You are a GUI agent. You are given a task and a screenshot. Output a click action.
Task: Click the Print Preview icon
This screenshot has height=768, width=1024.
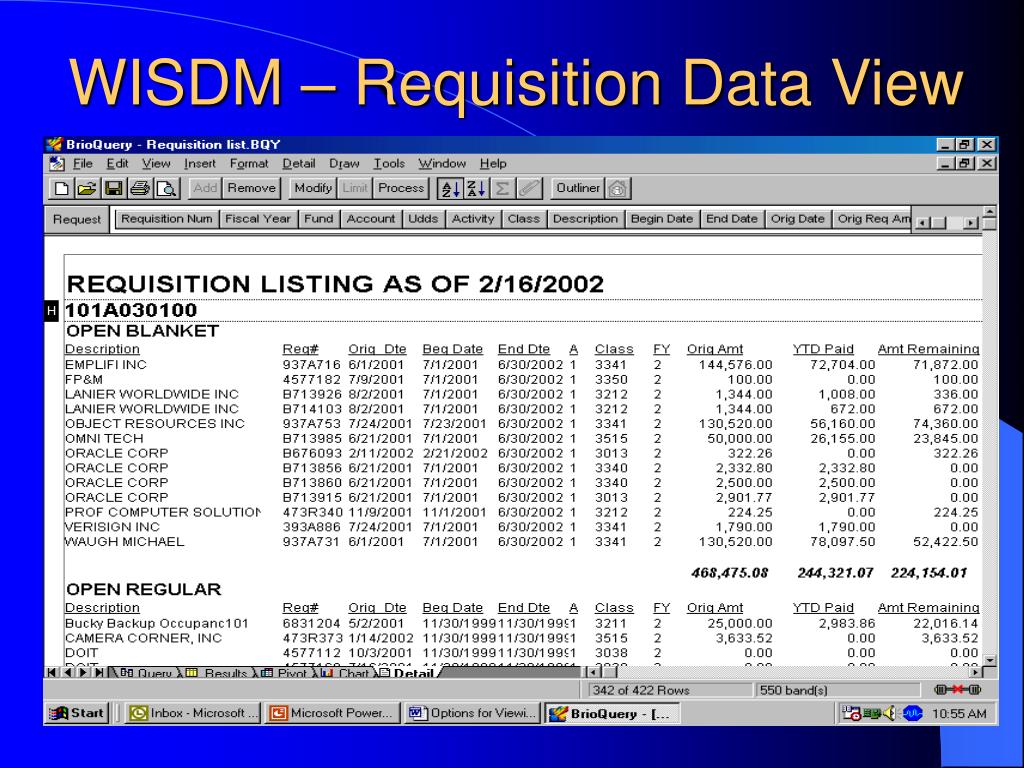167,189
